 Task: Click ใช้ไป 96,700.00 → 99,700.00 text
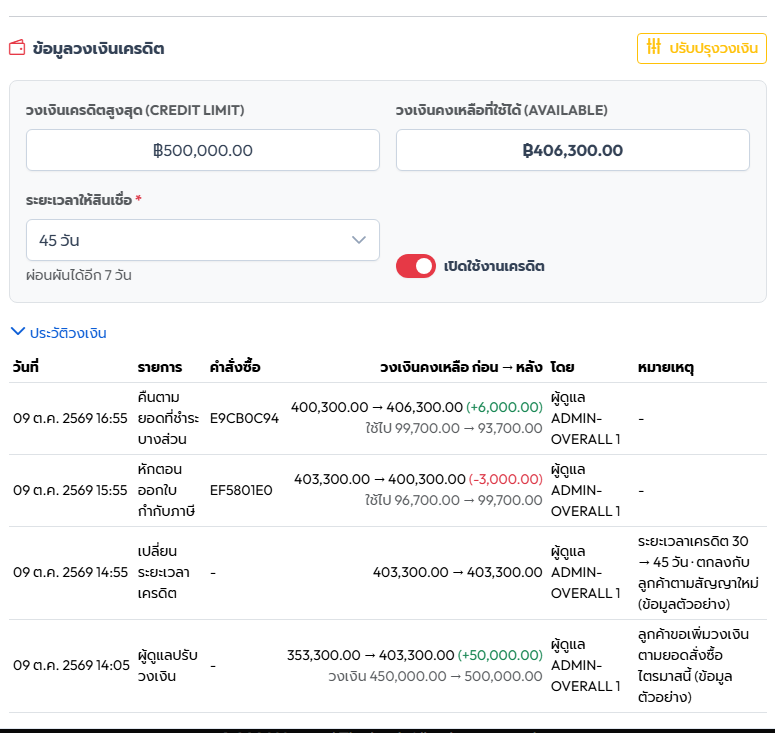point(454,500)
